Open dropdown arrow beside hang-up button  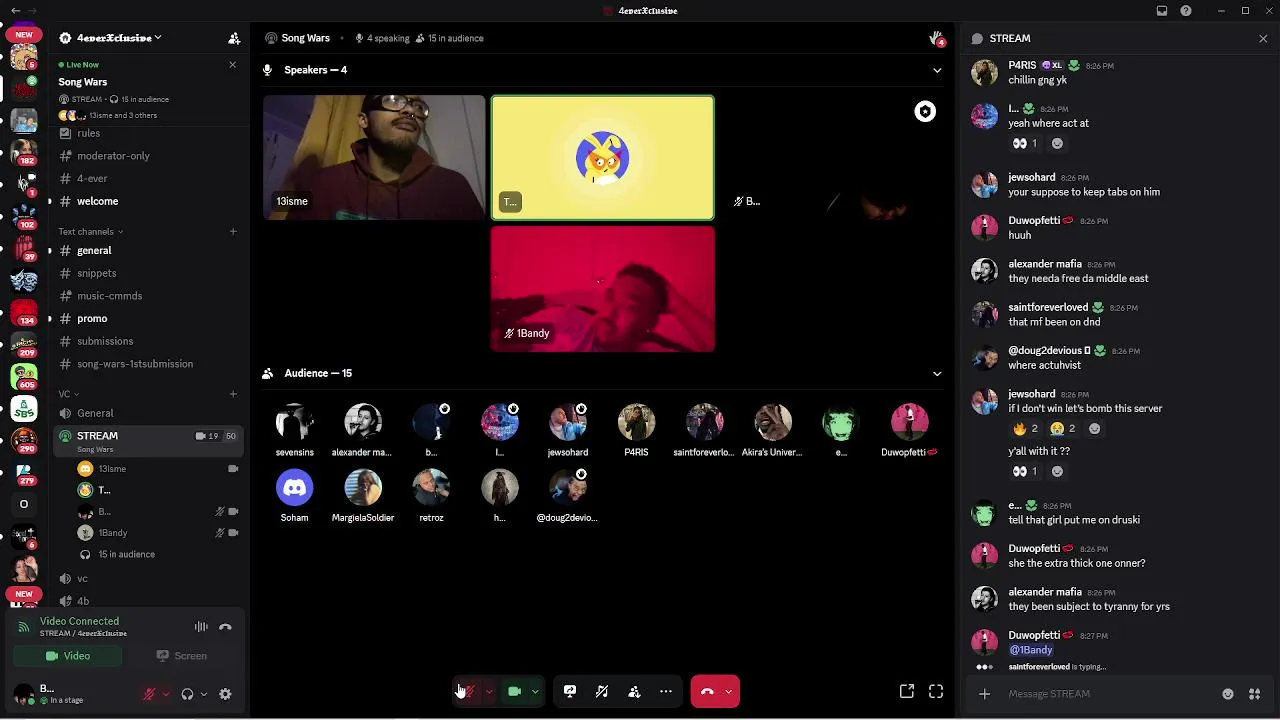729,691
